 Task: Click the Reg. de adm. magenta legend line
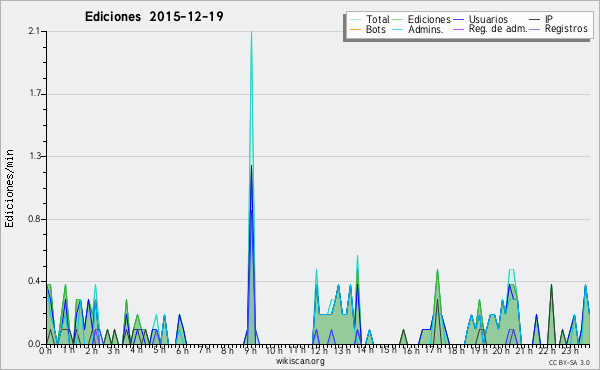click(458, 29)
